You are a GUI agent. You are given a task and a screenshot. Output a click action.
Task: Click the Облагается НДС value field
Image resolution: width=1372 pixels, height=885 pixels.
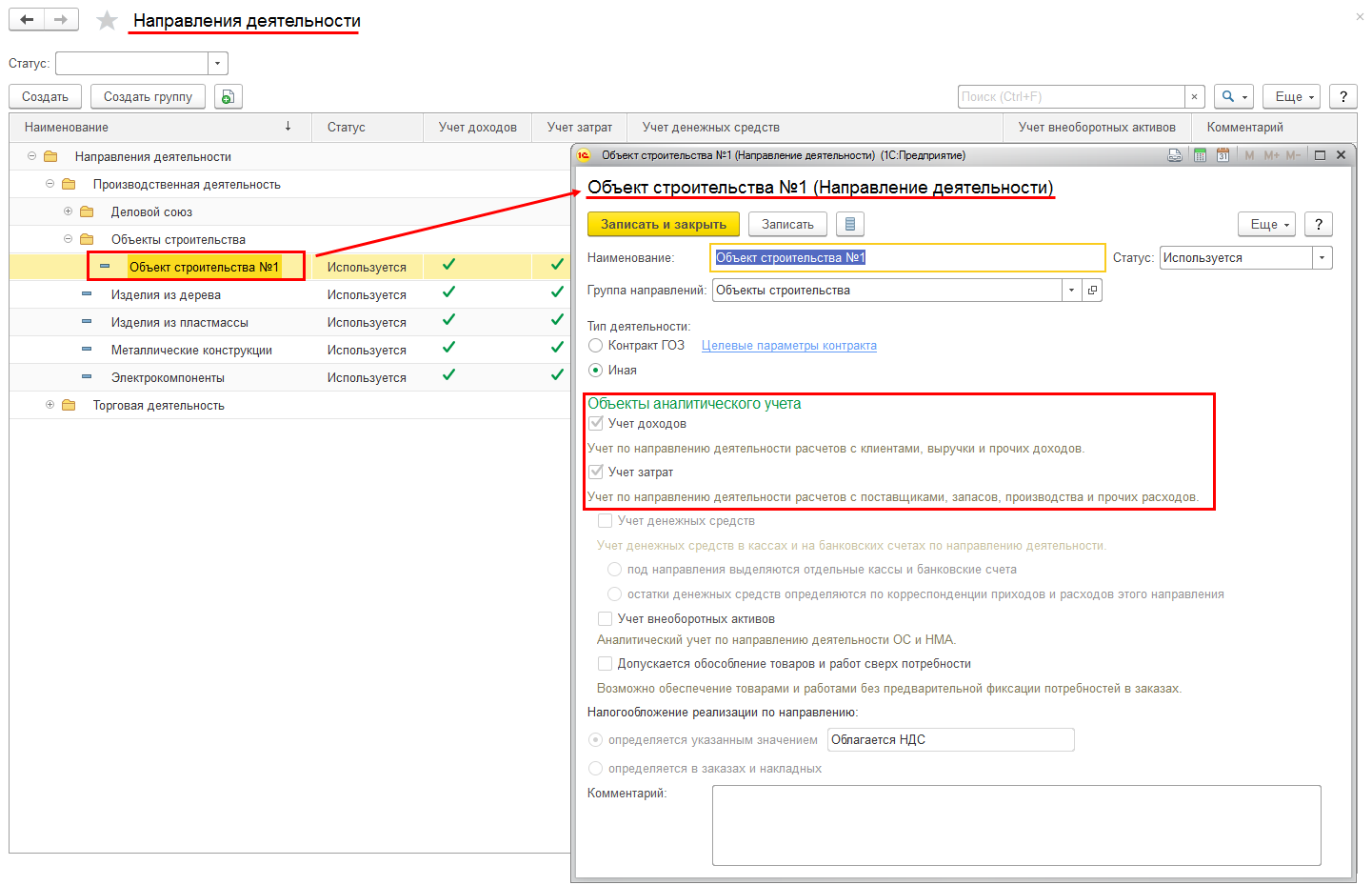click(x=950, y=739)
